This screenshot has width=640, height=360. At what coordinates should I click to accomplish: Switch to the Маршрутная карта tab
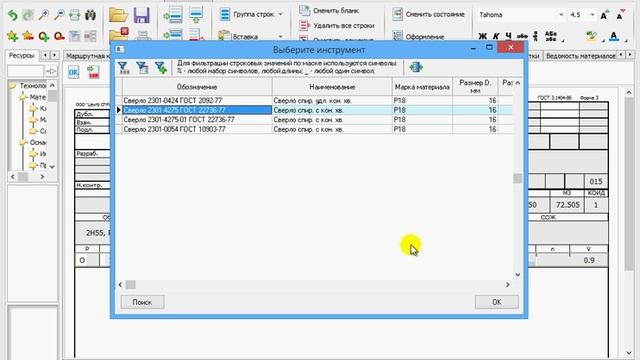tap(87, 56)
